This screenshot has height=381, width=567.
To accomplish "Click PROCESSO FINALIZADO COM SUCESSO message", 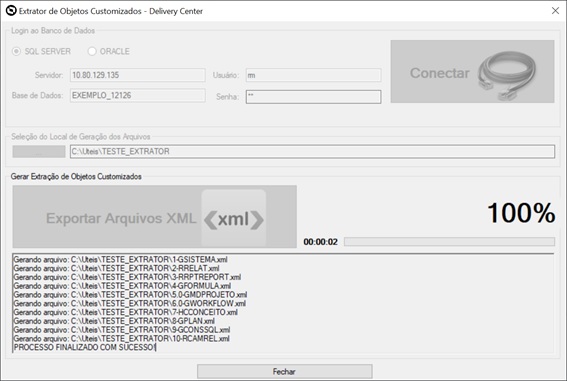I will [85, 347].
